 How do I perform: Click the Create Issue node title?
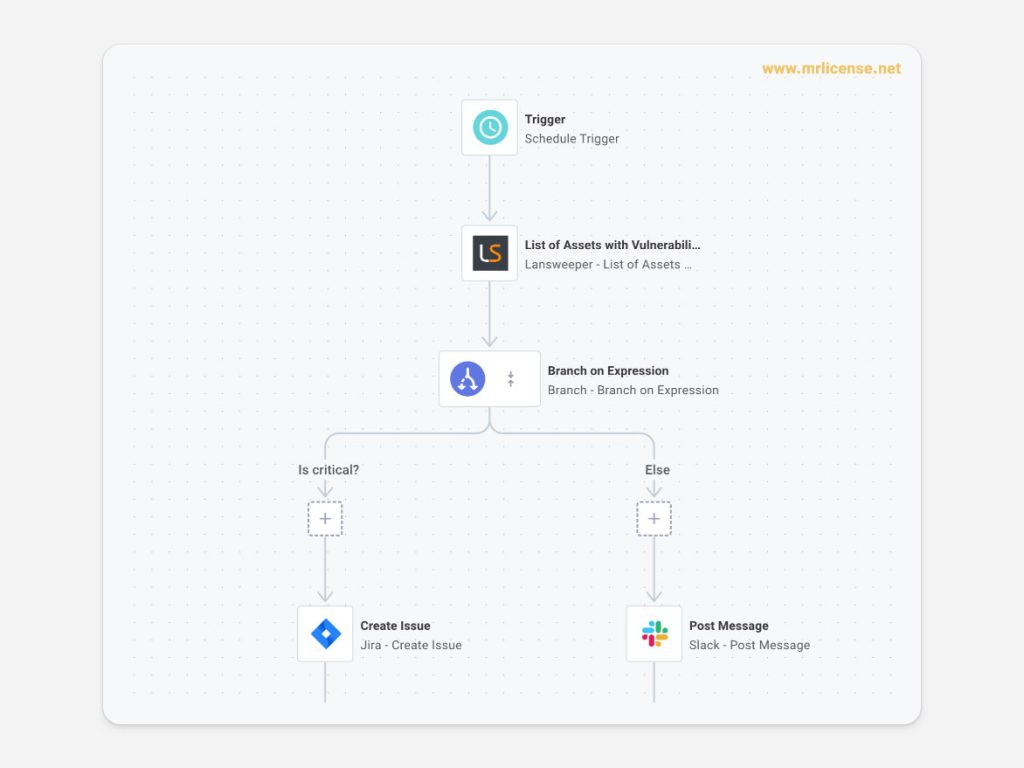pyautogui.click(x=395, y=626)
